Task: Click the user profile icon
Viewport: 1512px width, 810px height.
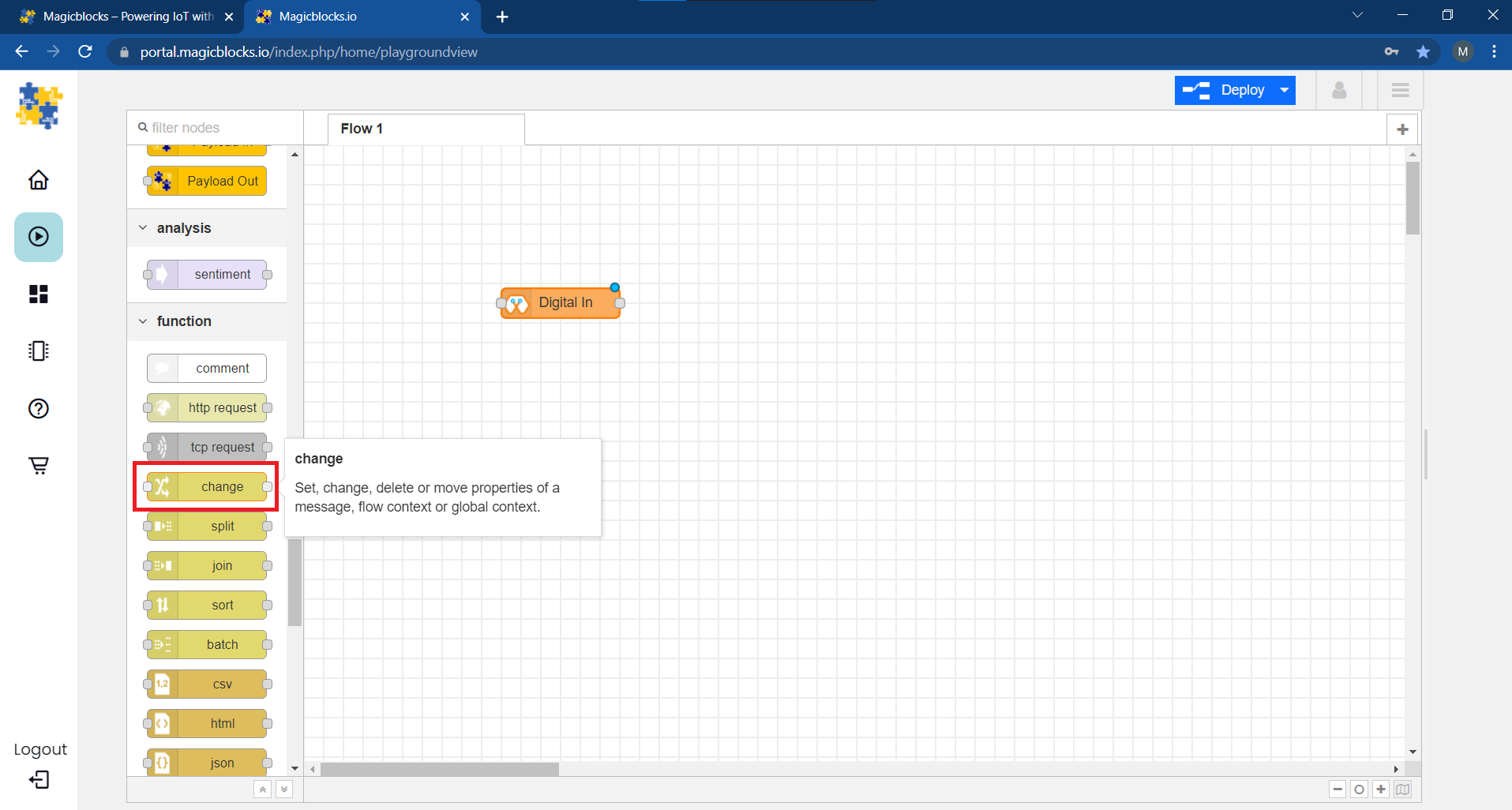Action: (x=1339, y=91)
